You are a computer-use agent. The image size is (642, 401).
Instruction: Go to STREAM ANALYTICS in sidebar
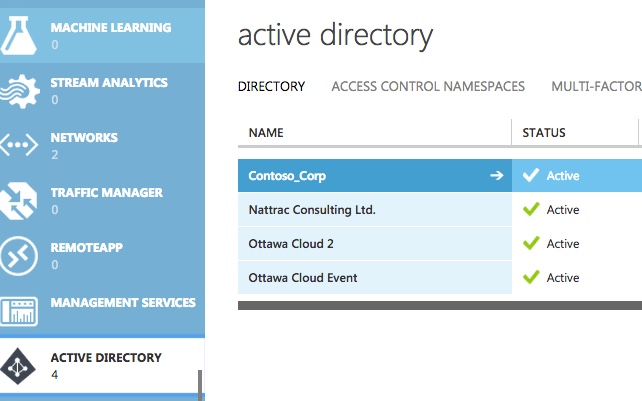coord(109,82)
